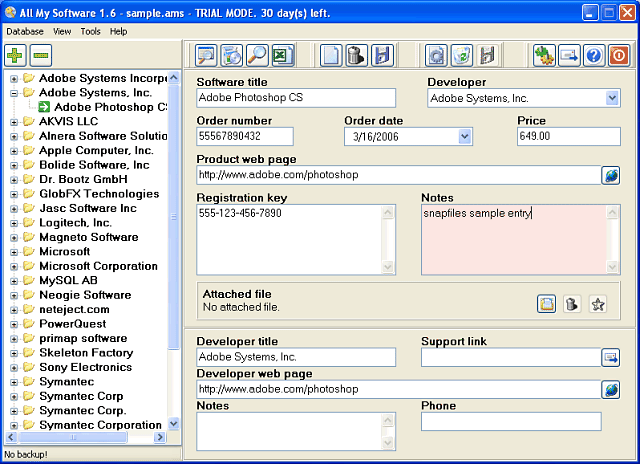Expand the Adobe Systems Incorporated node

point(14,78)
